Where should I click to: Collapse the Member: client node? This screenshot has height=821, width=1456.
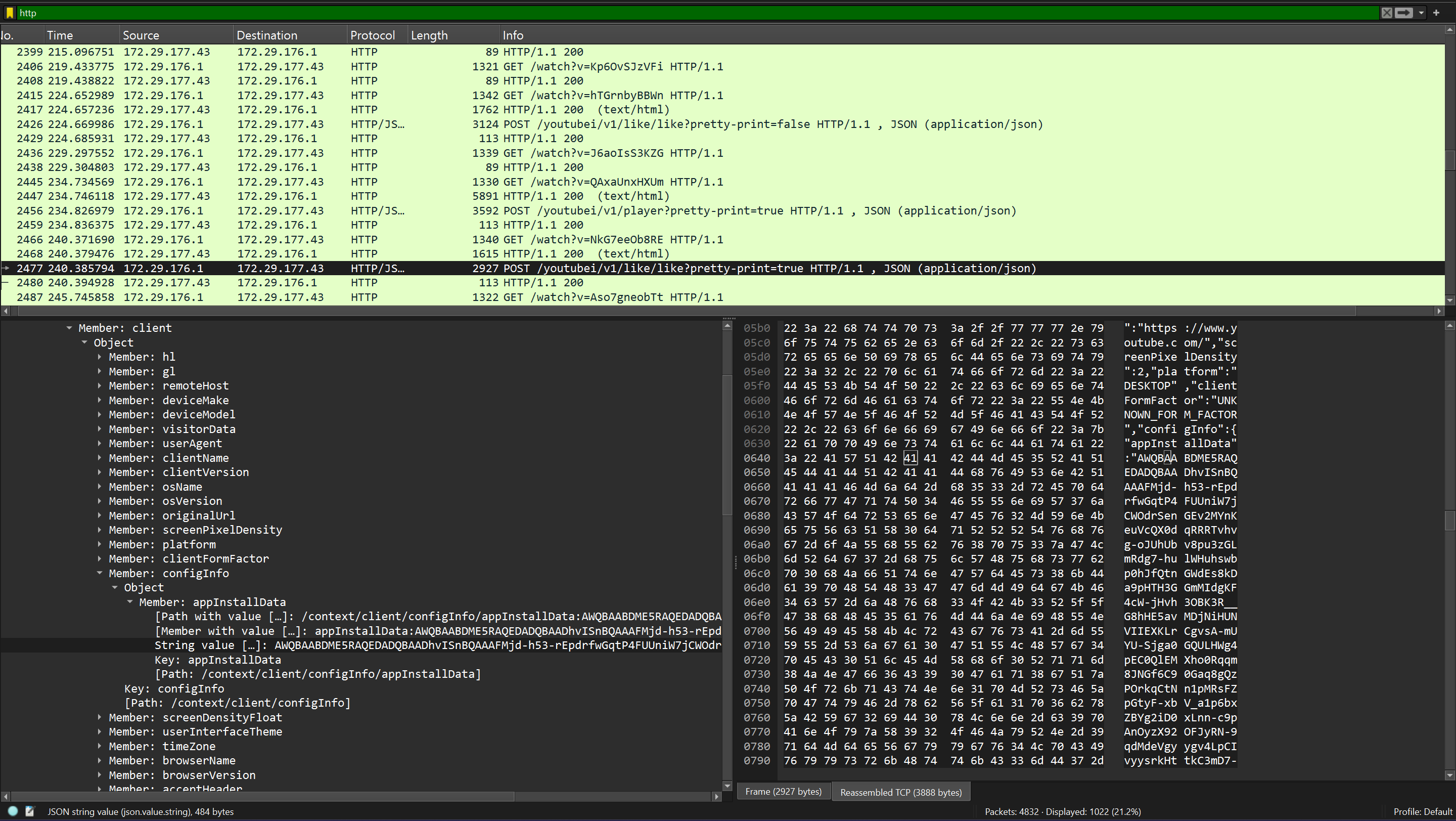(70, 328)
